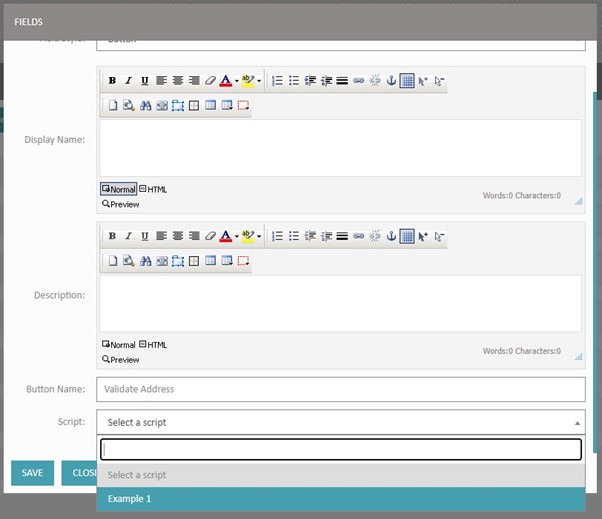Switch Display Name editor to HTML mode
The image size is (602, 519).
point(154,189)
